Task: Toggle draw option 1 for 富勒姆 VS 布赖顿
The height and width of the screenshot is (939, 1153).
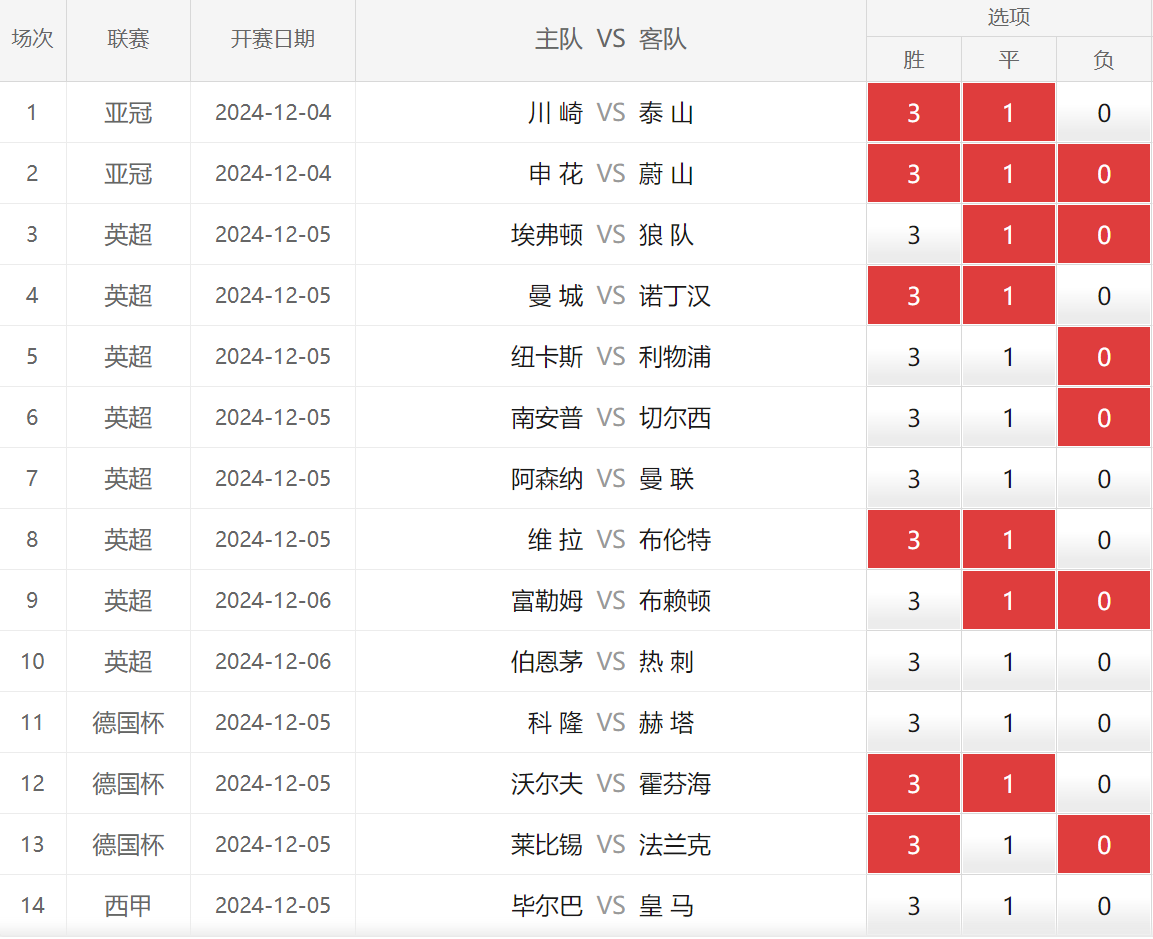Action: [1009, 601]
